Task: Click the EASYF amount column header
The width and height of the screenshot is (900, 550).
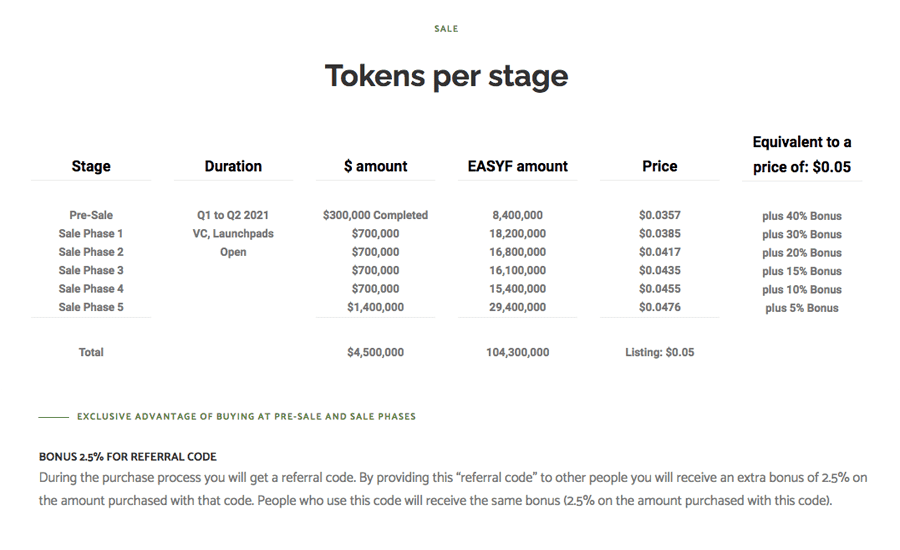Action: 518,166
